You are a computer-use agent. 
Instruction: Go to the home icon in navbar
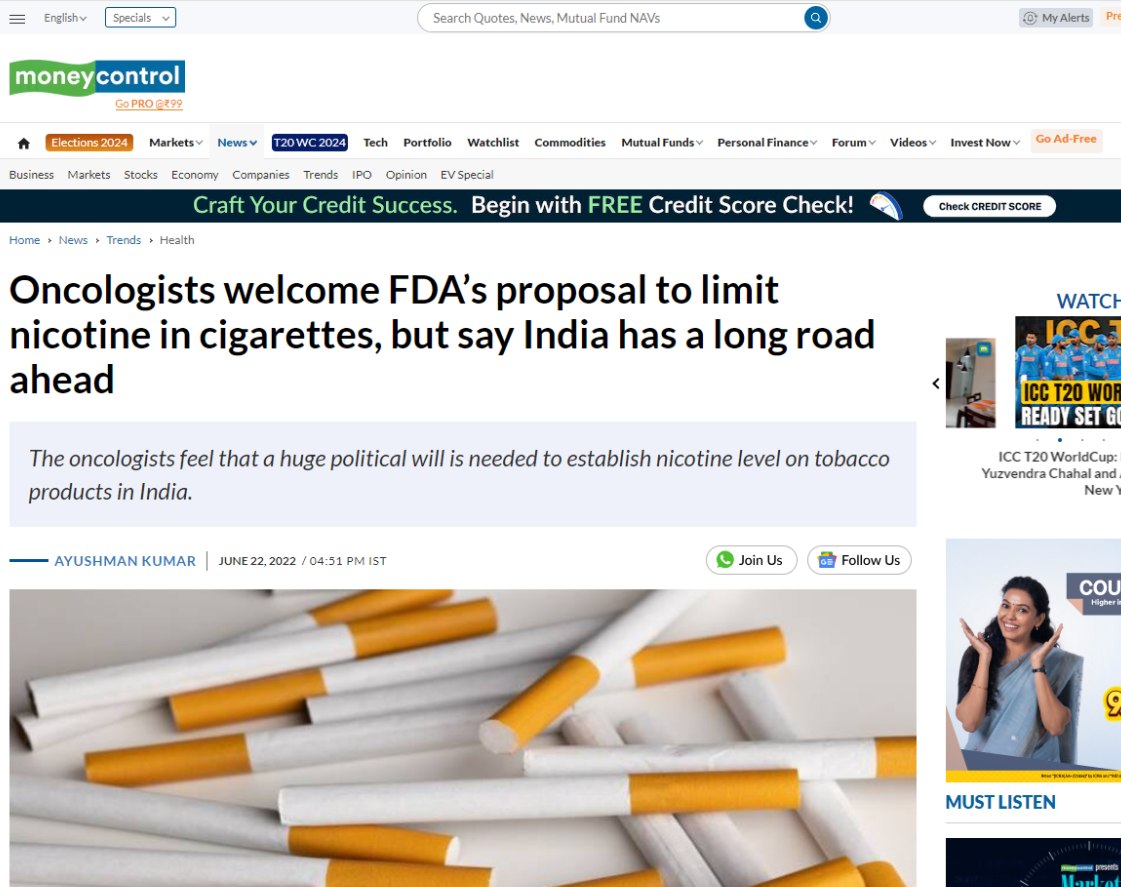(x=24, y=143)
